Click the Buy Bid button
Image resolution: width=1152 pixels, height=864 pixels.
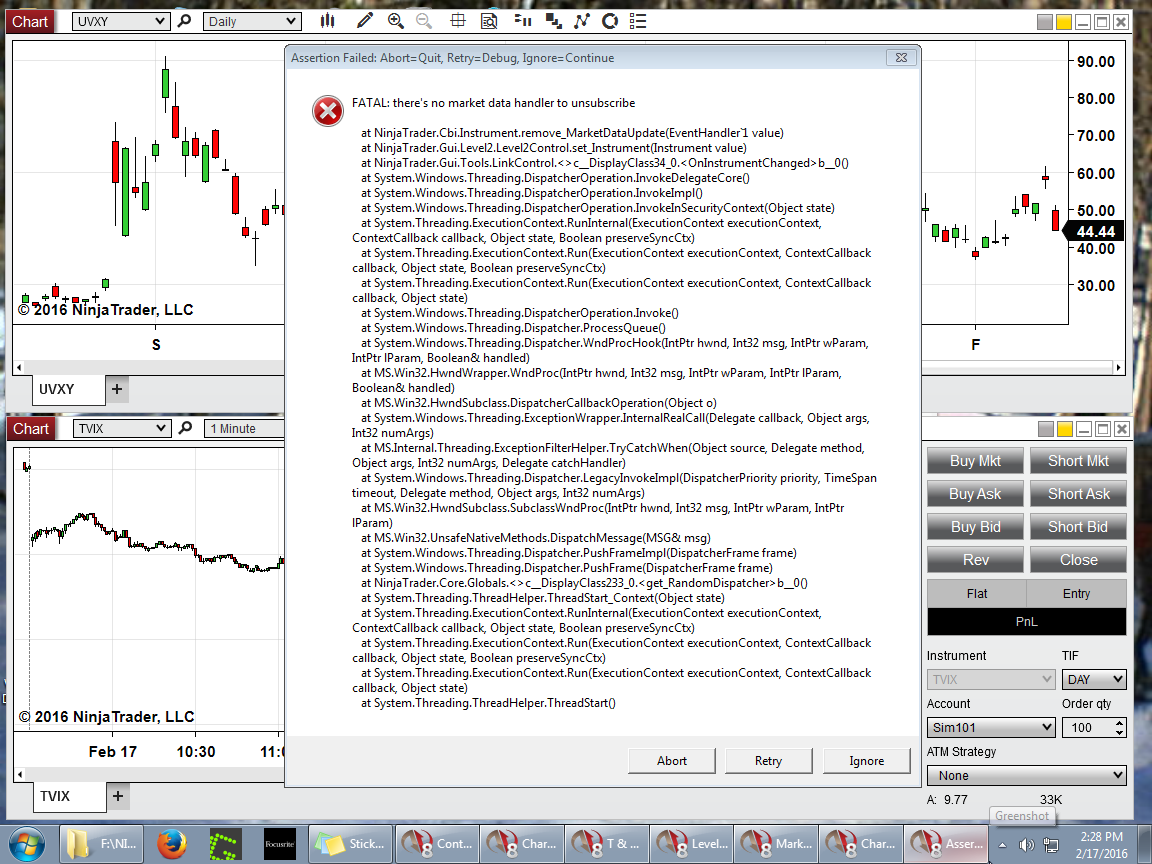click(975, 527)
